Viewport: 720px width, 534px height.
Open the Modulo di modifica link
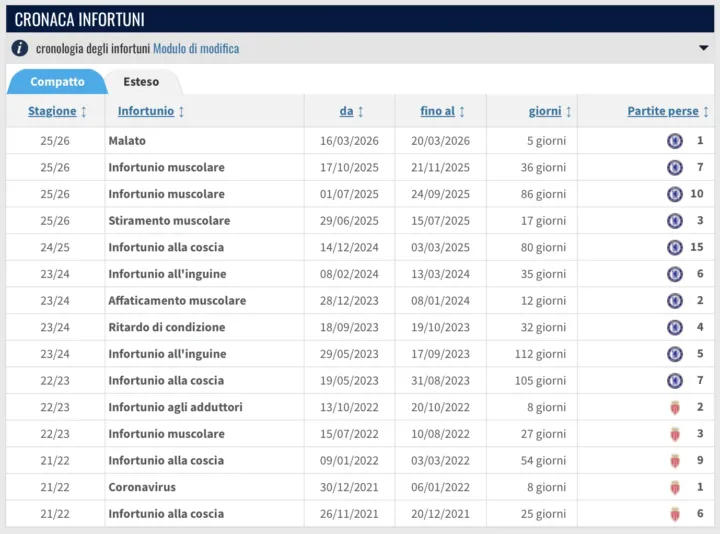196,48
